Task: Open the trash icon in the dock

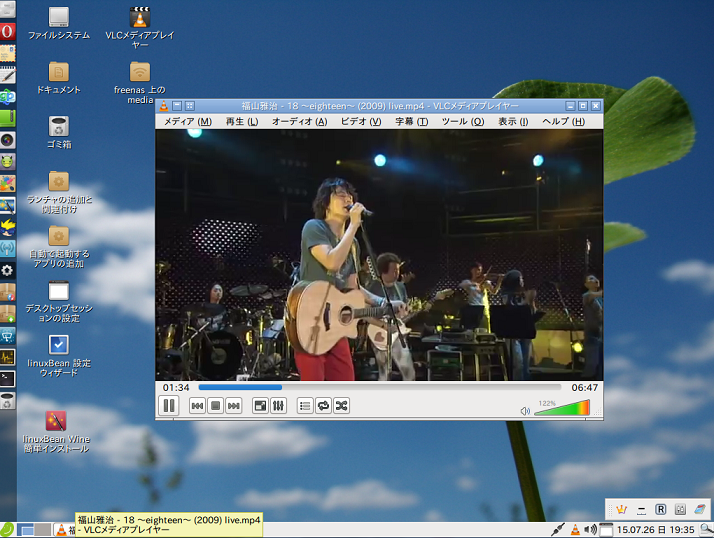Action: (8, 400)
